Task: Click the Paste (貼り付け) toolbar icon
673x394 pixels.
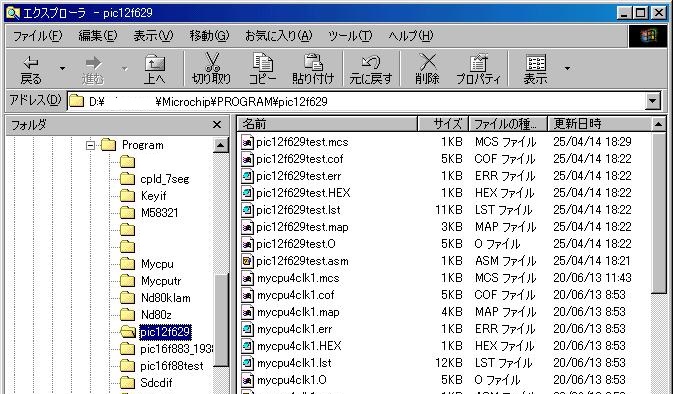Action: pyautogui.click(x=313, y=63)
